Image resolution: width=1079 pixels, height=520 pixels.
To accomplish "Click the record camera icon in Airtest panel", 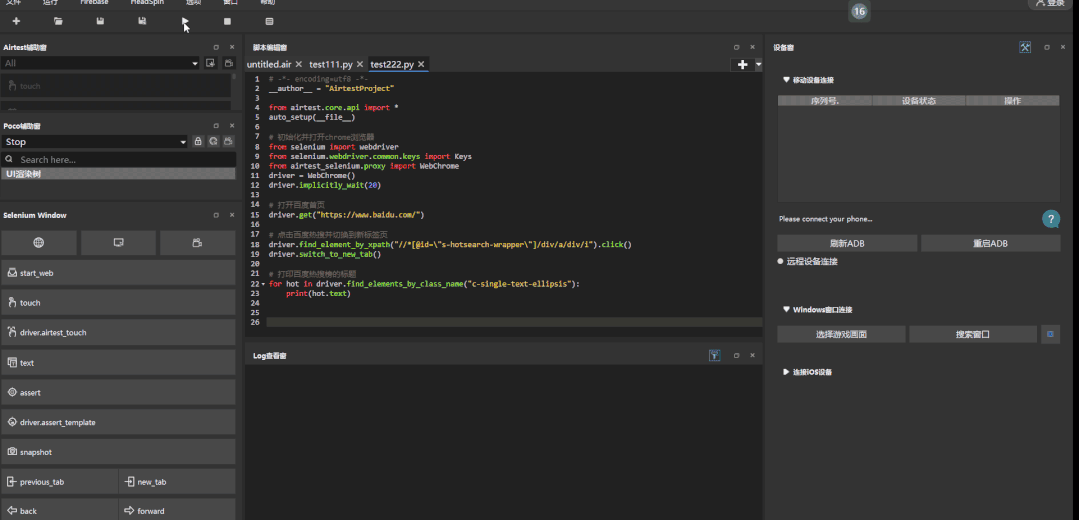I will point(228,63).
